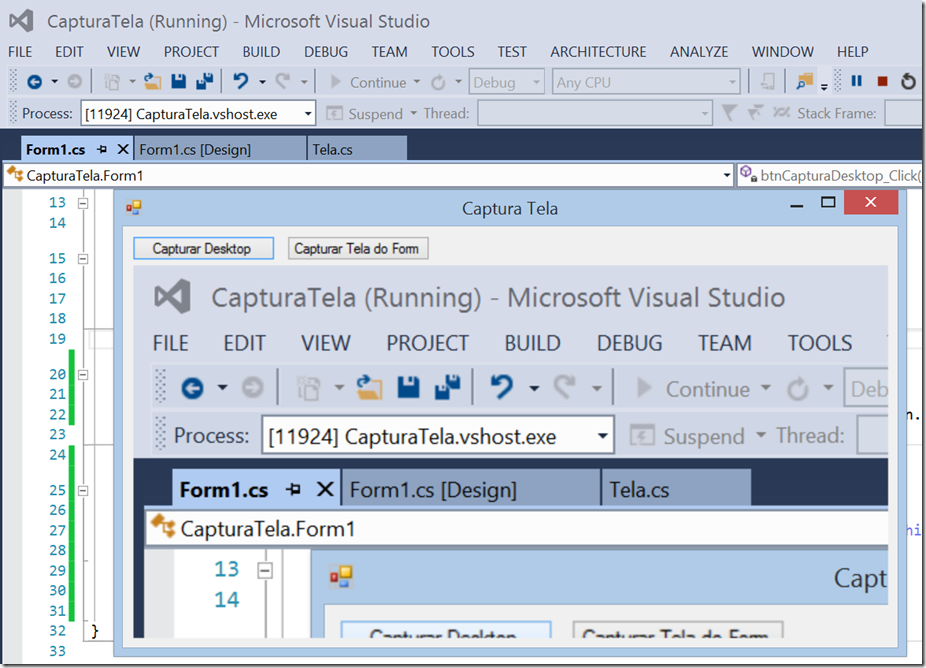The width and height of the screenshot is (926, 668).
Task: Collapse the code region at line 13
Action: (83, 203)
